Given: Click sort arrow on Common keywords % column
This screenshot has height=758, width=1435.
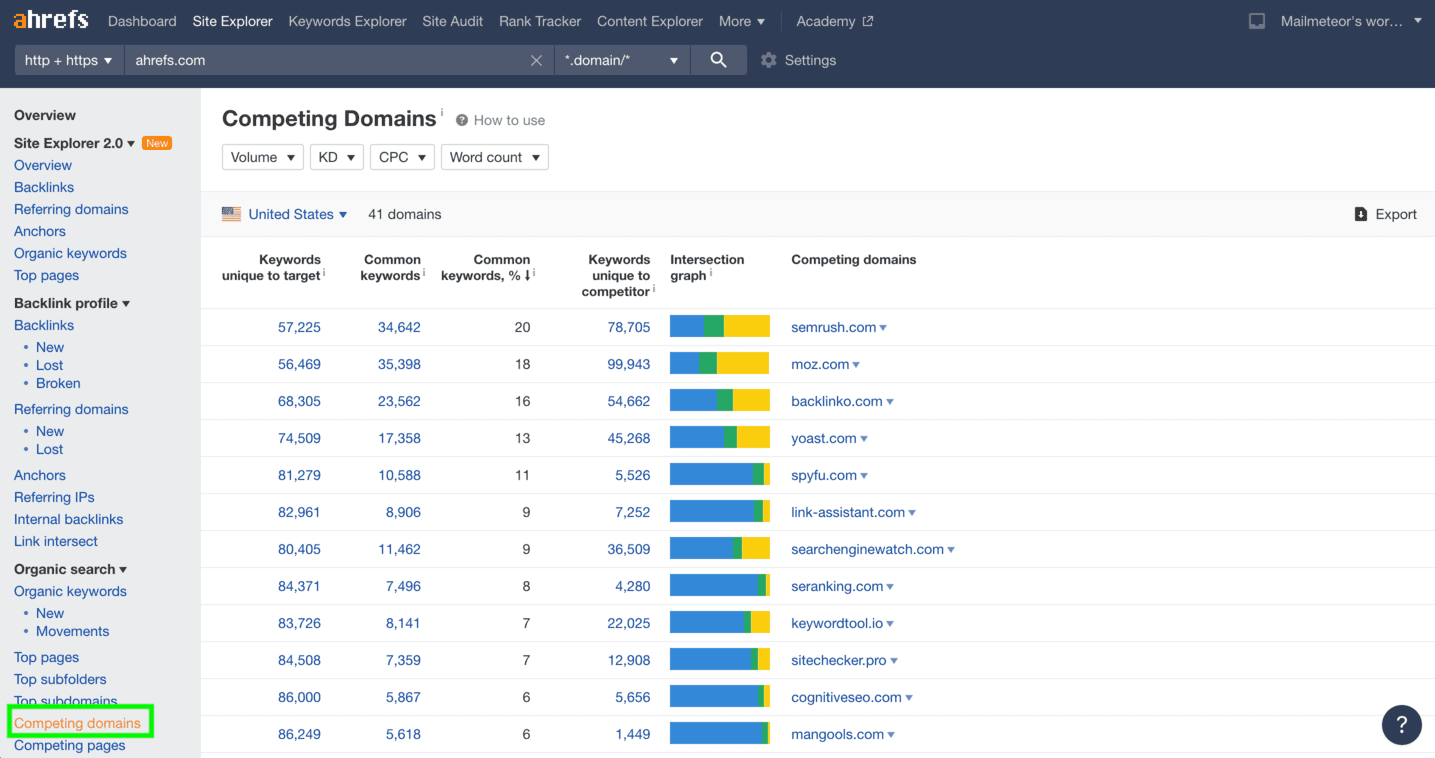Looking at the screenshot, I should pyautogui.click(x=527, y=276).
